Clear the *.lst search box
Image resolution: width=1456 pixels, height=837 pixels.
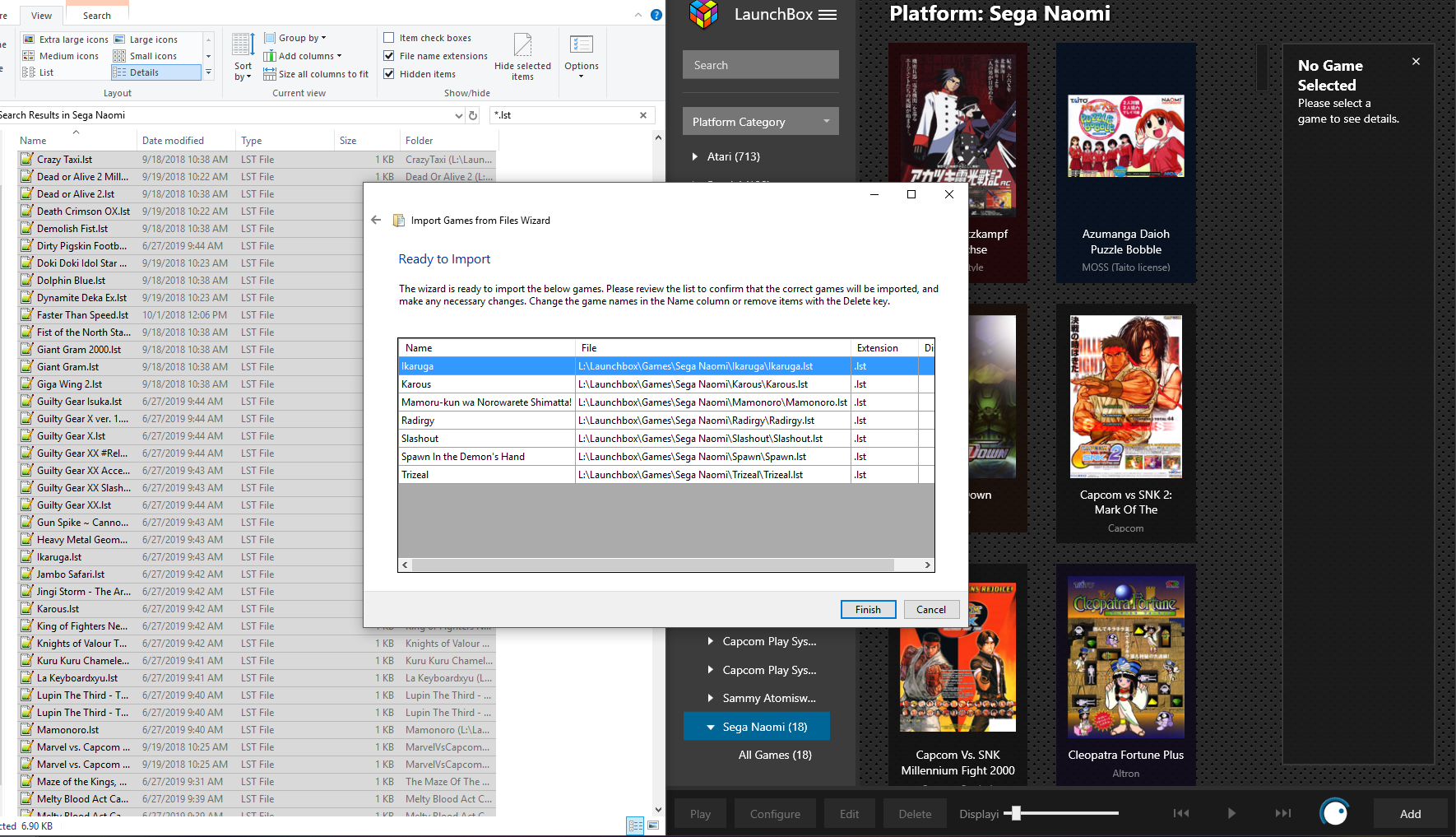643,115
